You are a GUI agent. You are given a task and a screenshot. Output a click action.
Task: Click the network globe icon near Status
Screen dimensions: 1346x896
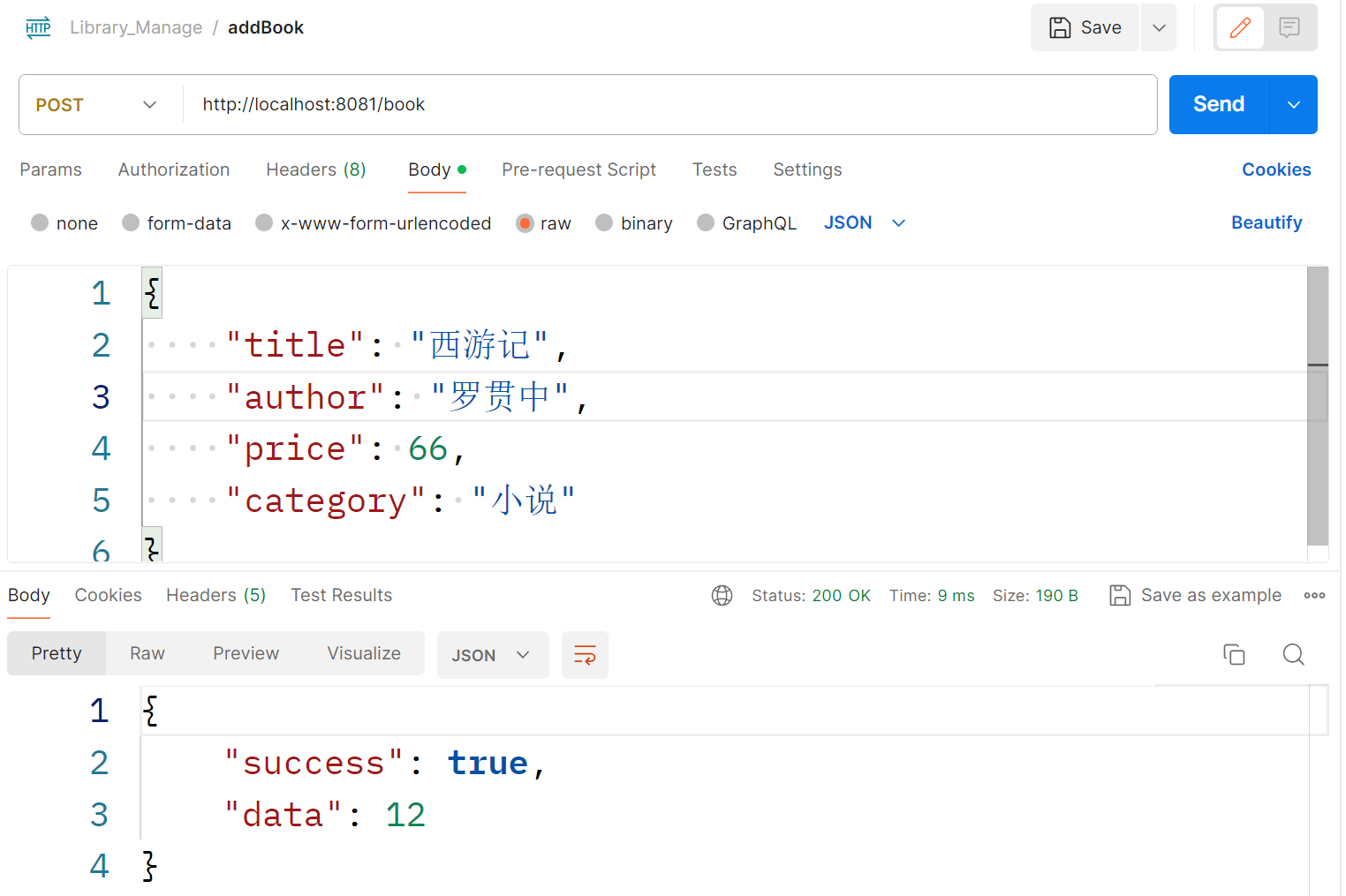point(722,596)
